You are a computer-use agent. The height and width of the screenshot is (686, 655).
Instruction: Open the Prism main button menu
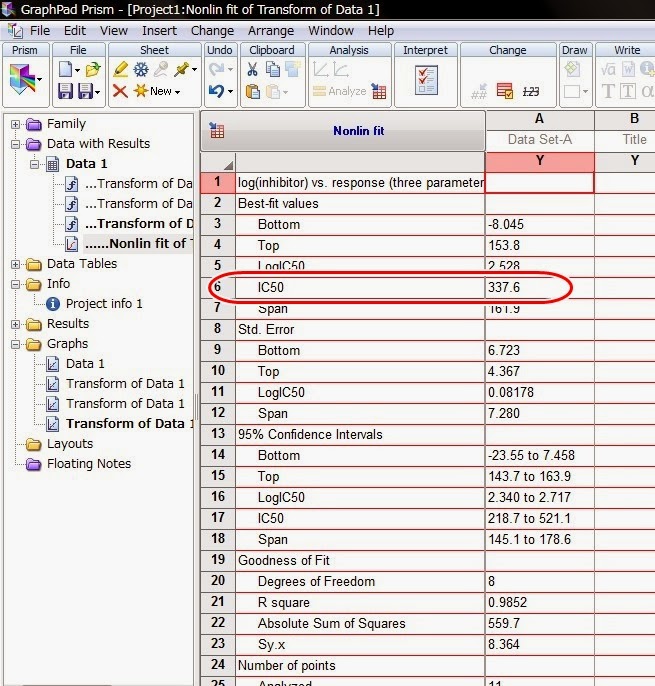tap(25, 80)
